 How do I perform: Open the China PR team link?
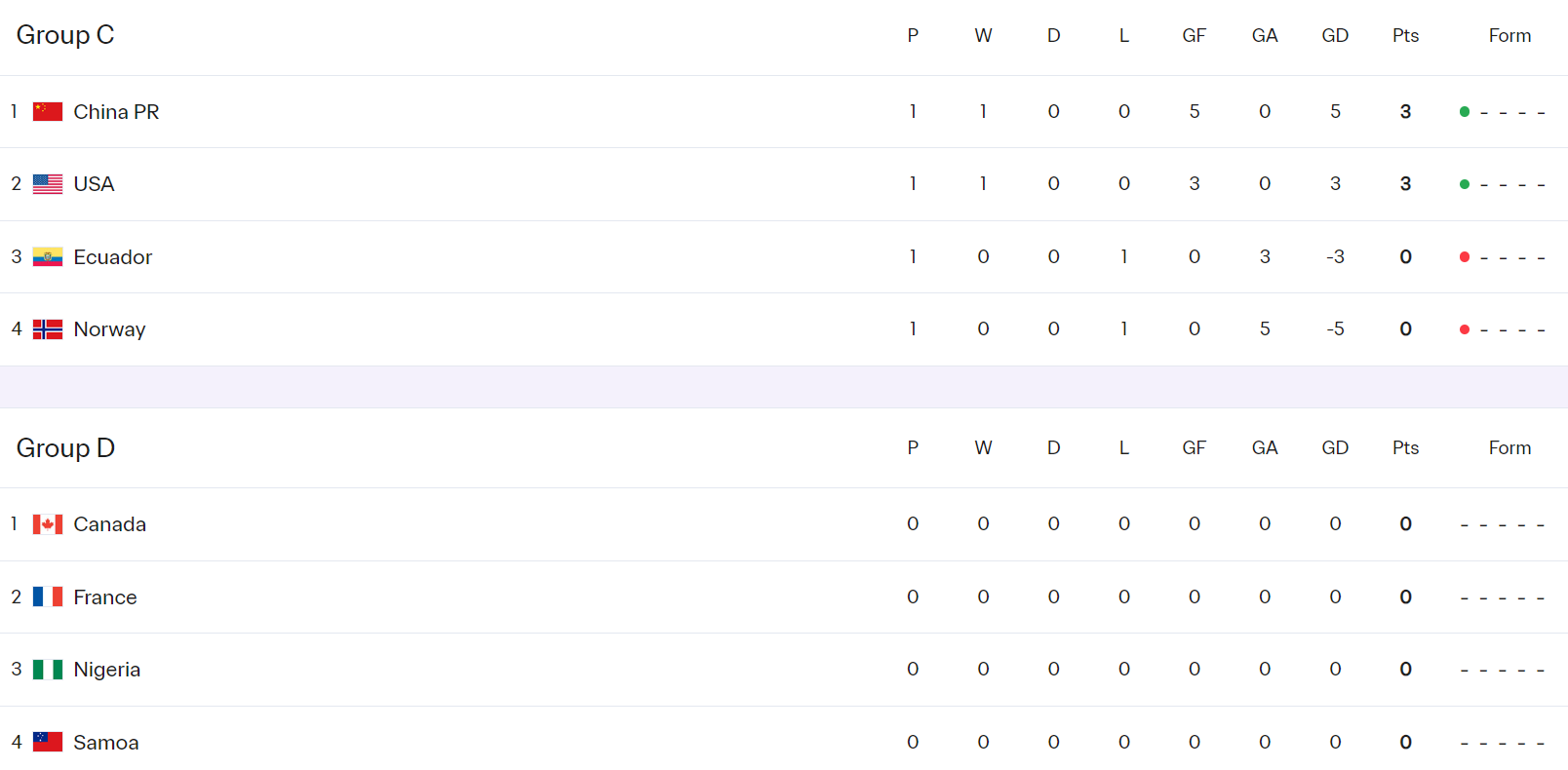pyautogui.click(x=116, y=112)
